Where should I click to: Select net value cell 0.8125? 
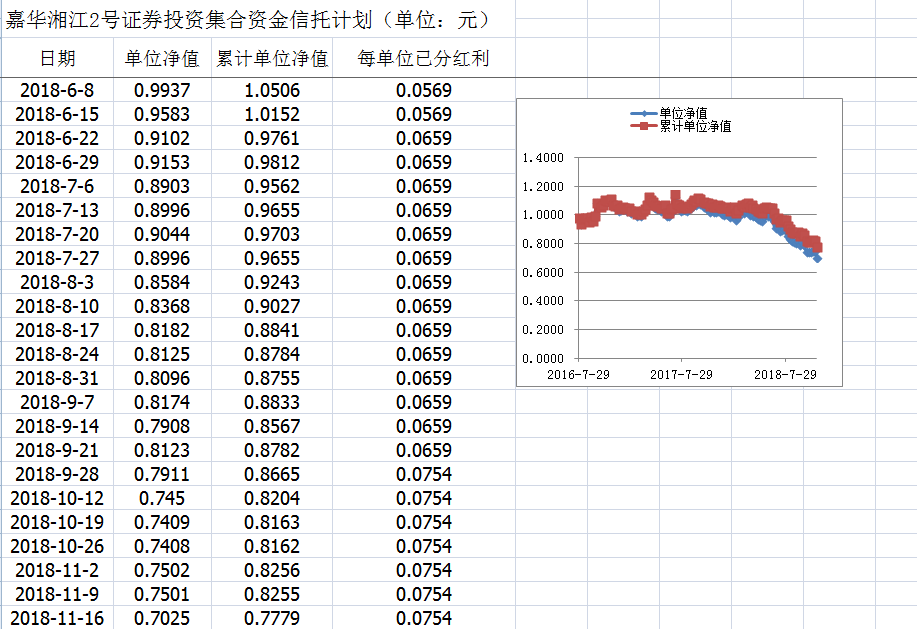[x=162, y=354]
